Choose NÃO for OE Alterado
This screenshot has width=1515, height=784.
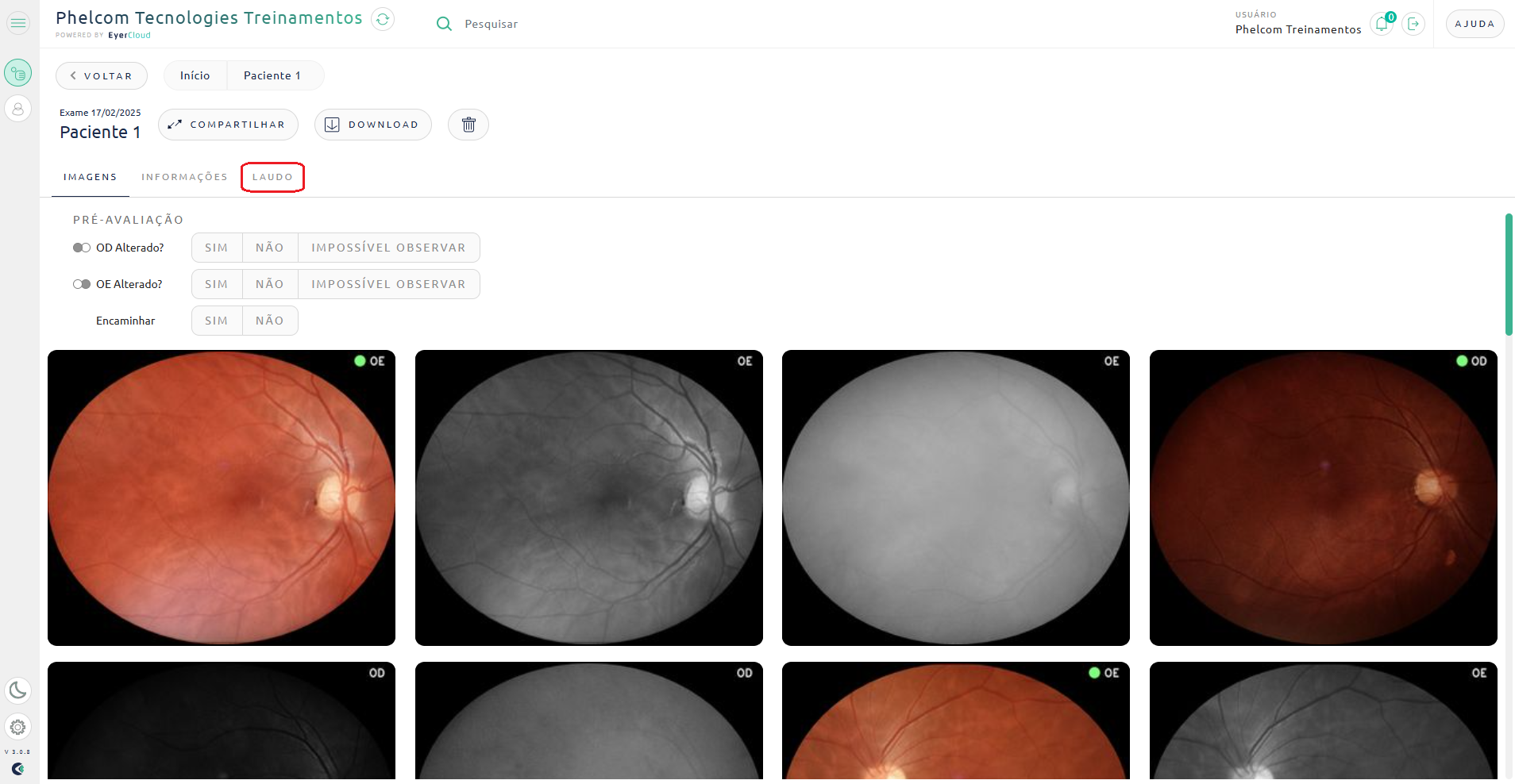click(x=270, y=284)
